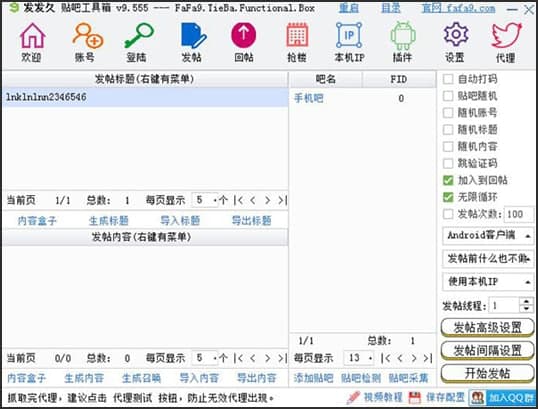Click the 导出标题 link
Image resolution: width=538 pixels, height=409 pixels.
252,221
